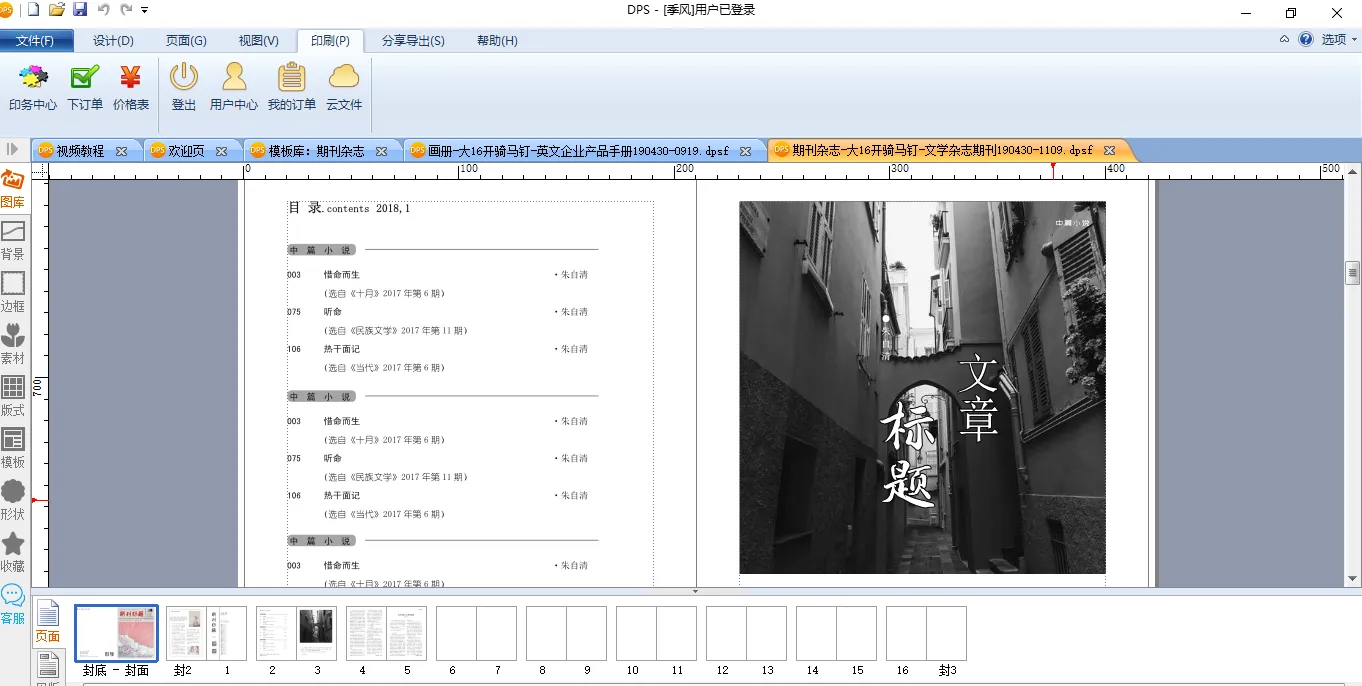The height and width of the screenshot is (686, 1362).
Task: Open the 图库 gallery panel in sidebar
Action: pos(13,188)
